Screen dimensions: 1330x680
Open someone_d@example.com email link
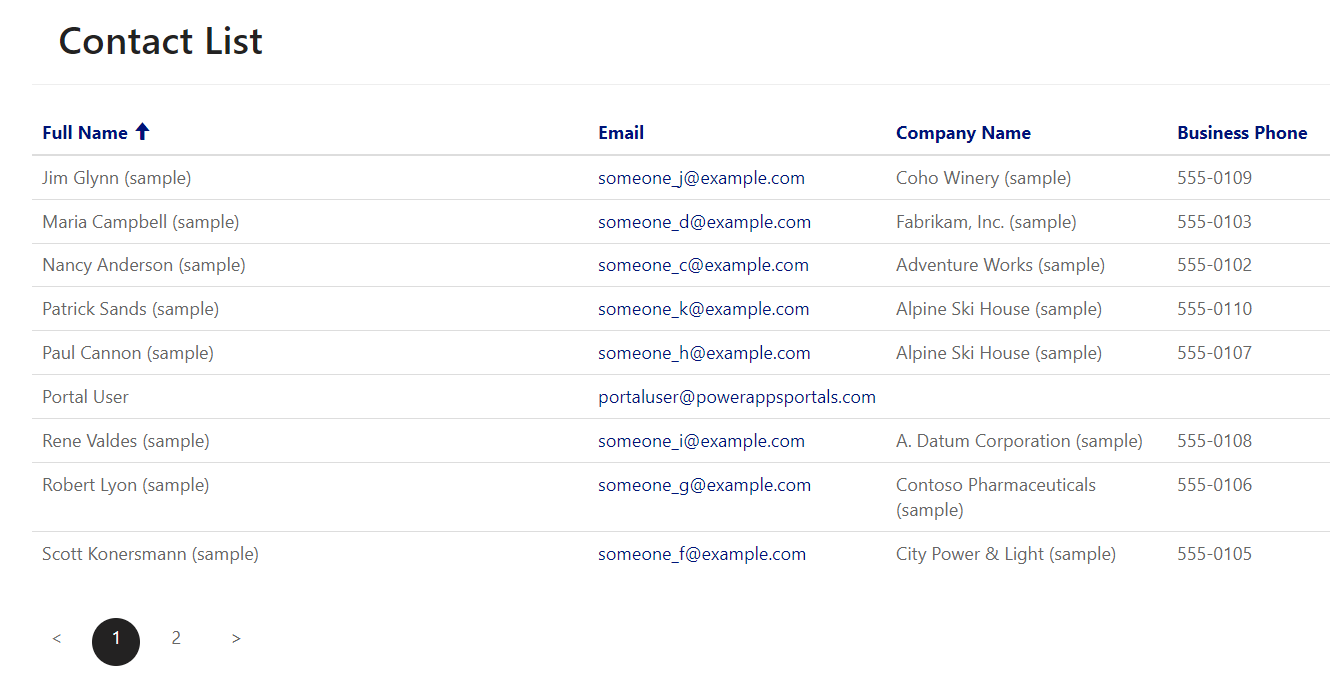(704, 222)
